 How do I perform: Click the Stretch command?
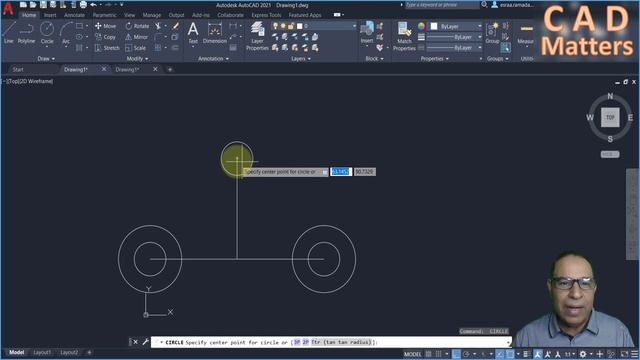click(x=107, y=48)
